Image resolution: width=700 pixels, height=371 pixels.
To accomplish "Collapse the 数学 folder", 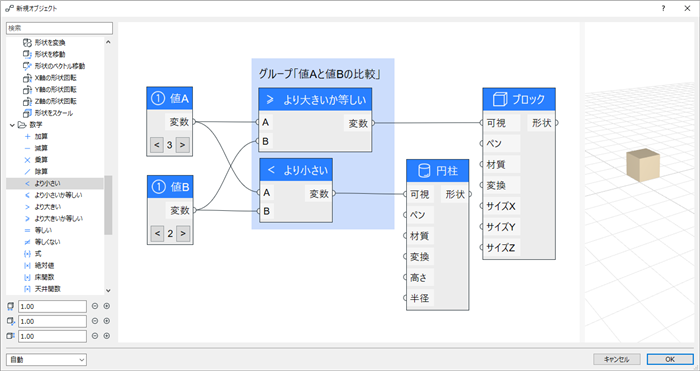I will click(x=12, y=125).
